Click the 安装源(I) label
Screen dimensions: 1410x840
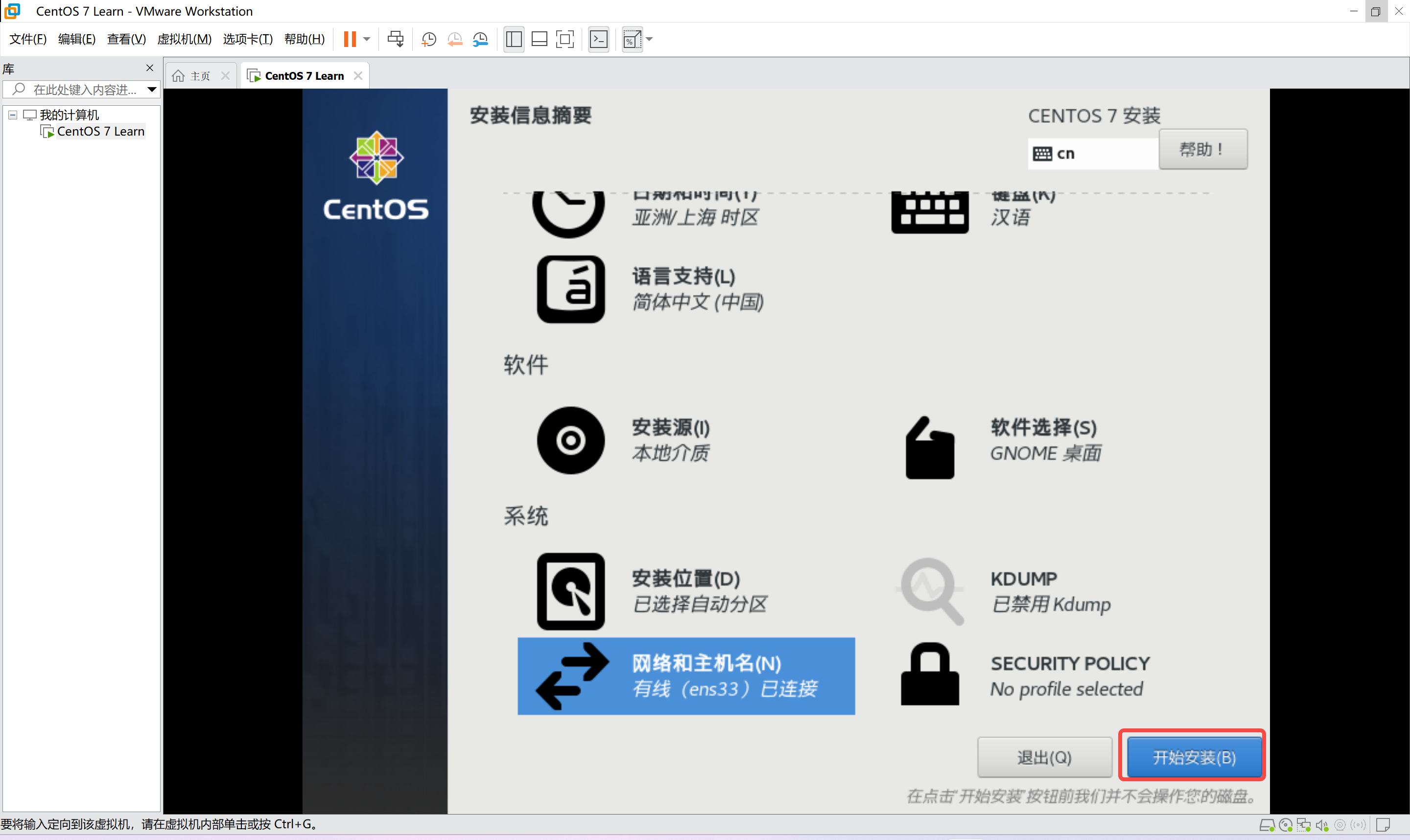coord(671,427)
